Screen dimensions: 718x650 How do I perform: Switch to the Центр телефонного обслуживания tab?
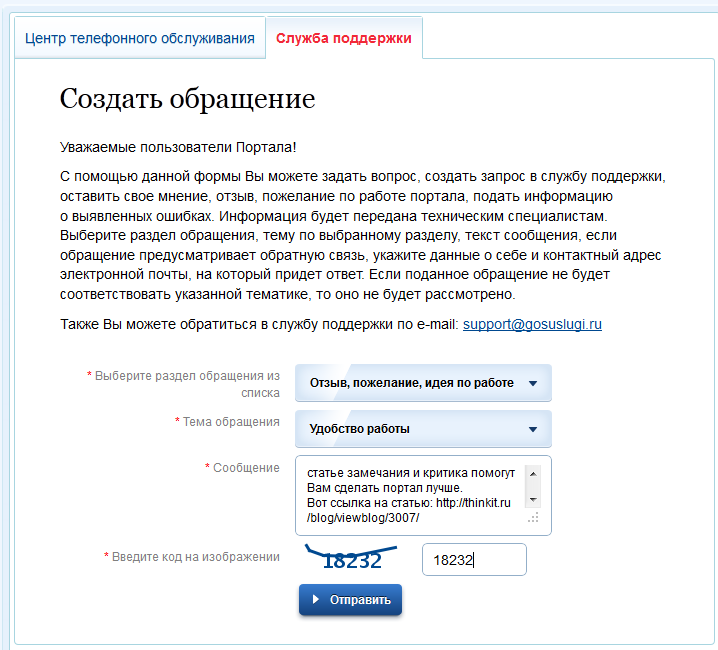click(x=139, y=39)
